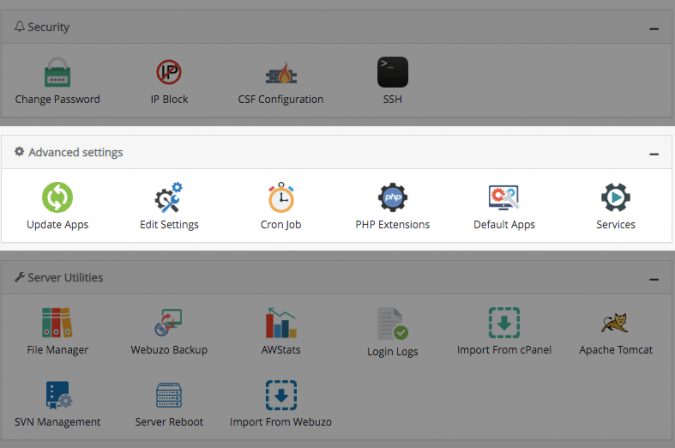Click the Server Reboot label

click(x=169, y=422)
